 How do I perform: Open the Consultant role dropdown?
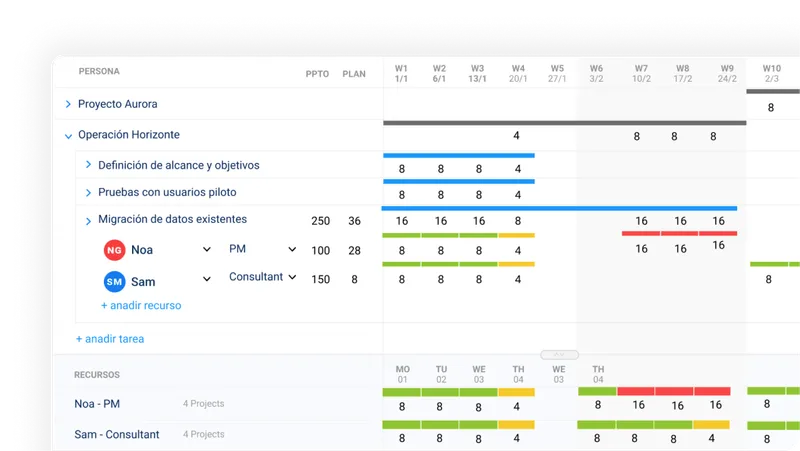pyautogui.click(x=292, y=277)
